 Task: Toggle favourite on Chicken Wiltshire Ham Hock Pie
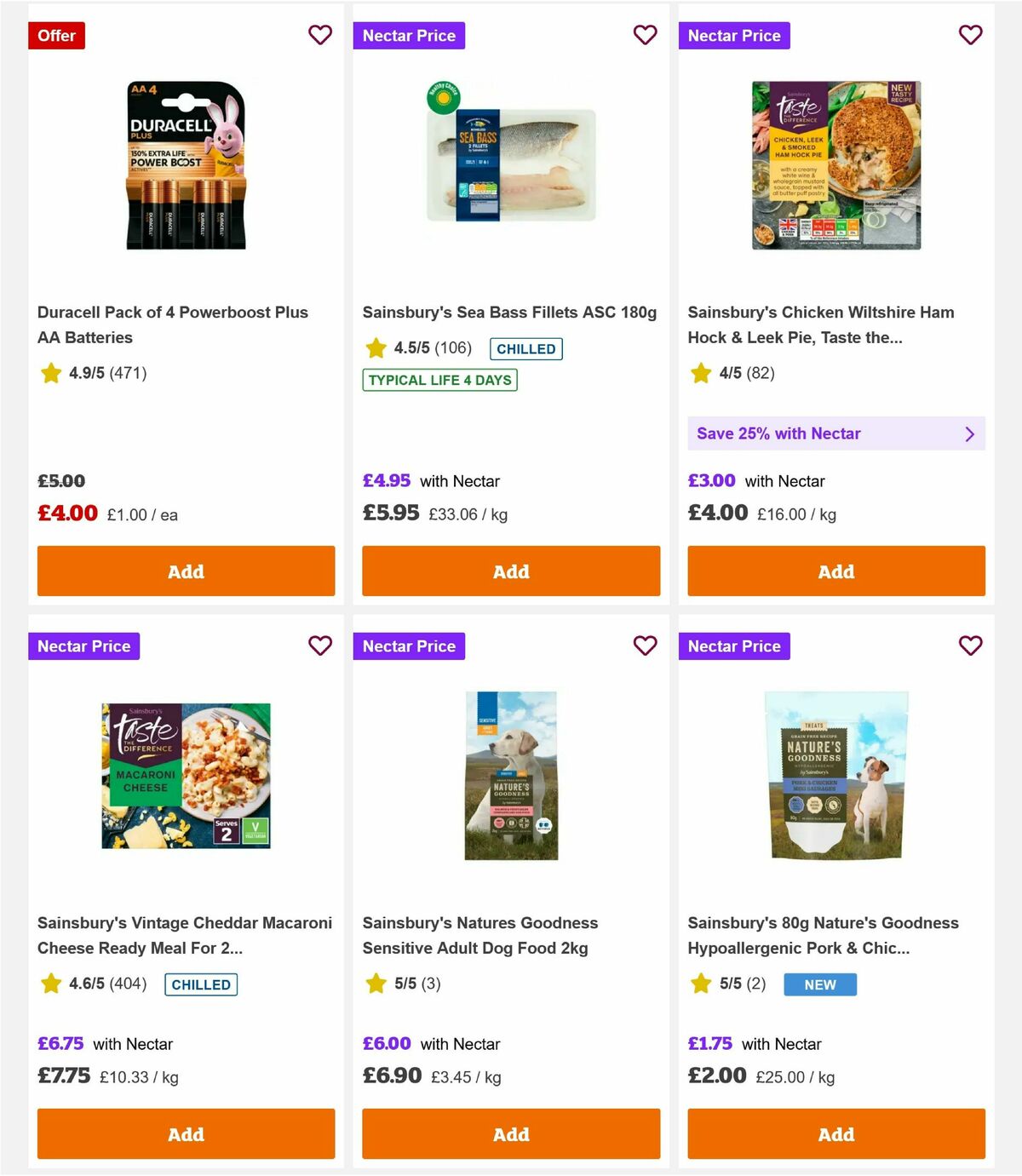click(970, 35)
